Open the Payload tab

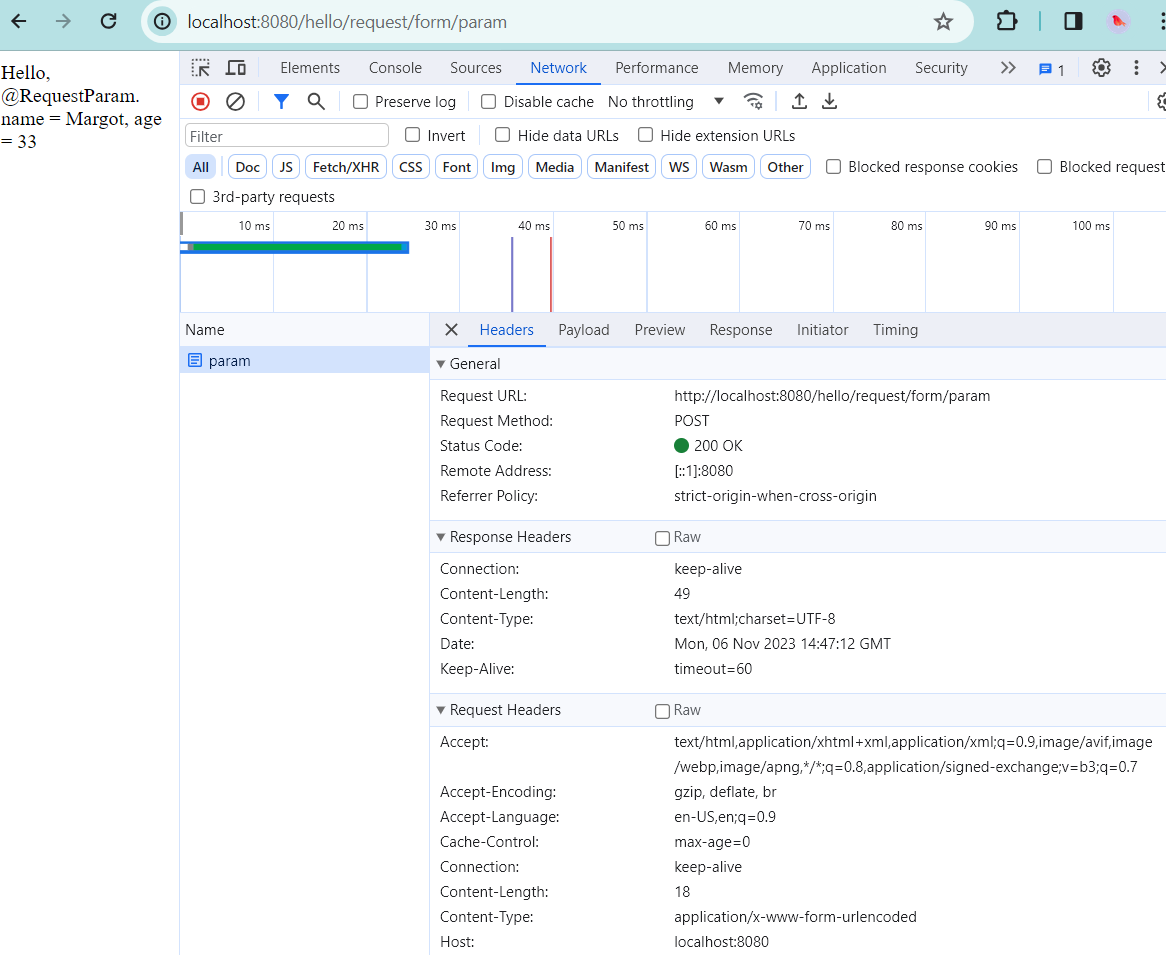(584, 329)
